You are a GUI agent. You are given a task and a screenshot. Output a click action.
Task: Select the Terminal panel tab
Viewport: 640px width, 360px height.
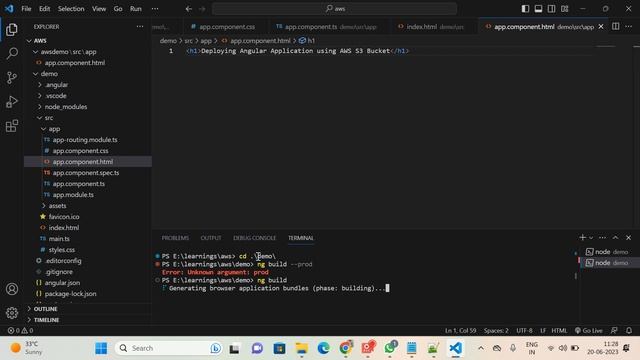coord(301,238)
